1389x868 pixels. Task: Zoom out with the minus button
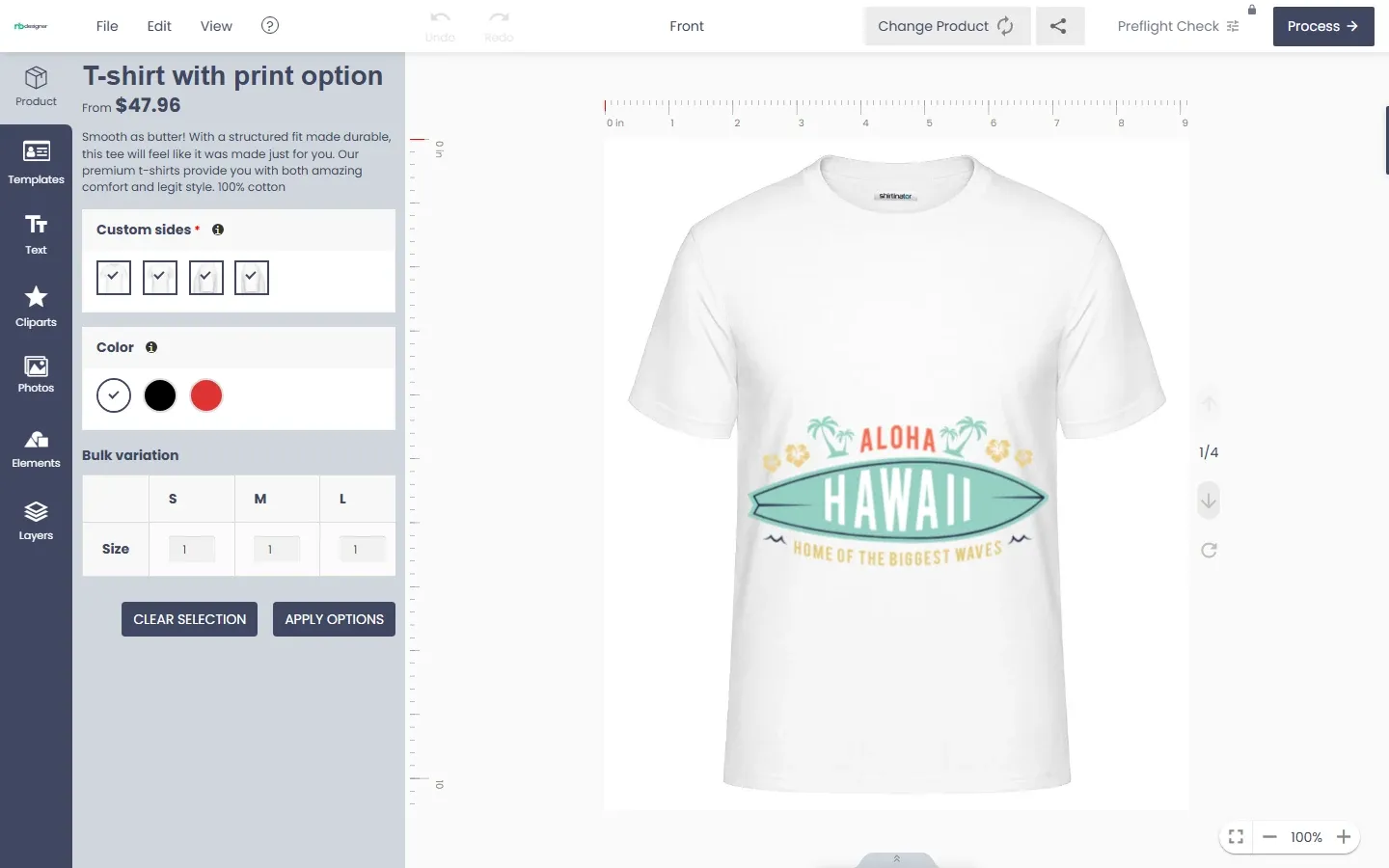[x=1269, y=837]
